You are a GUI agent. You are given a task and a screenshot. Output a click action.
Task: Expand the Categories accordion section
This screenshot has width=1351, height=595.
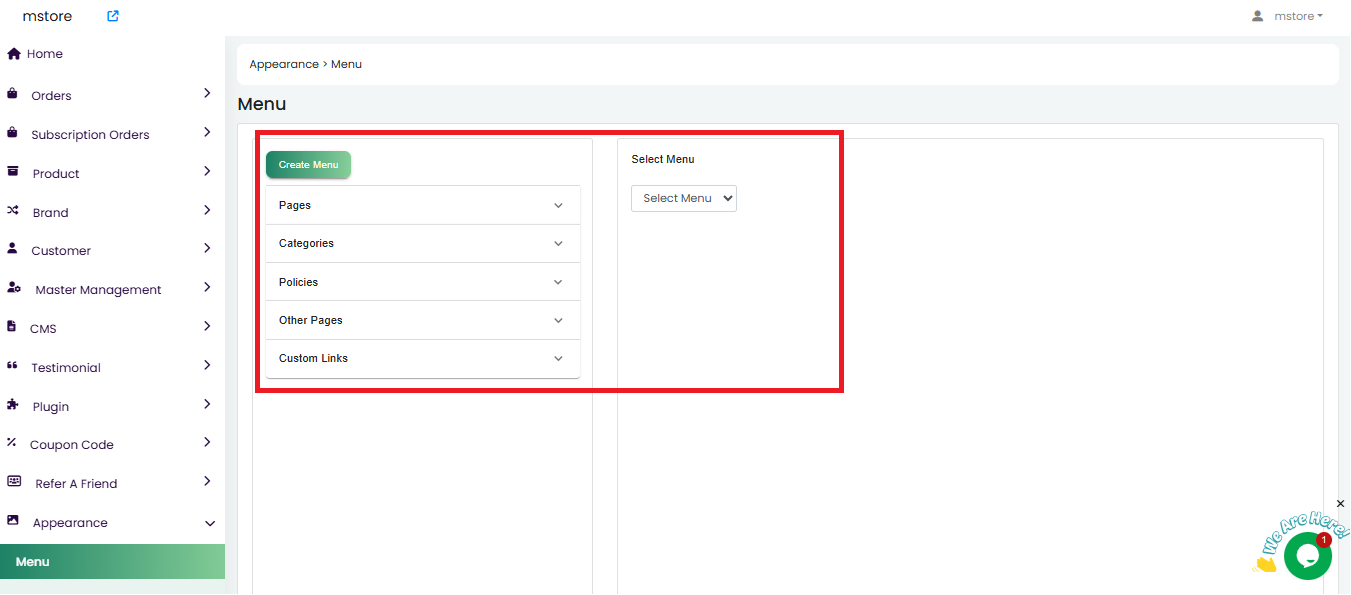tap(423, 243)
